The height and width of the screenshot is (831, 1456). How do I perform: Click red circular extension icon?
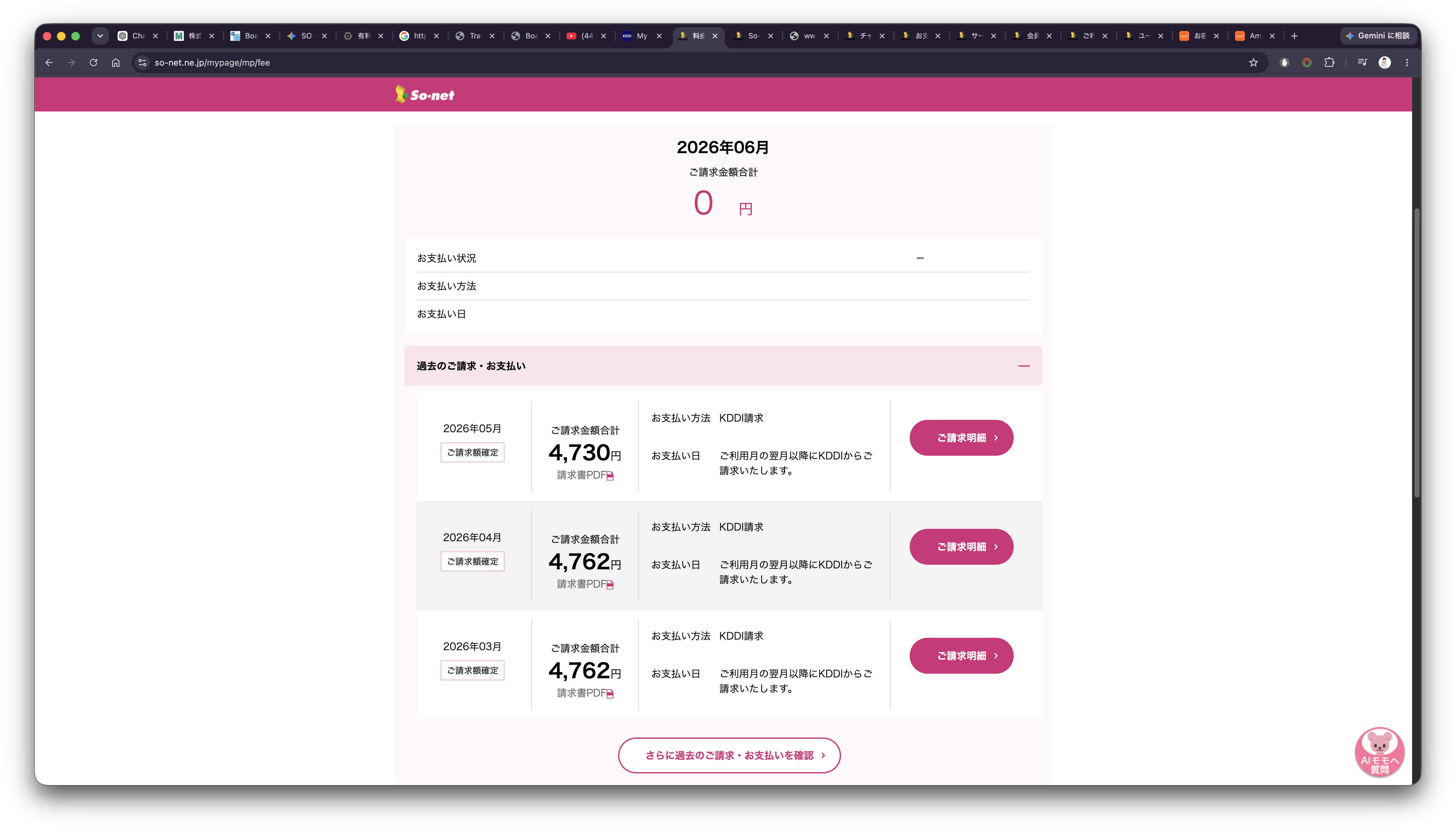pos(1307,63)
